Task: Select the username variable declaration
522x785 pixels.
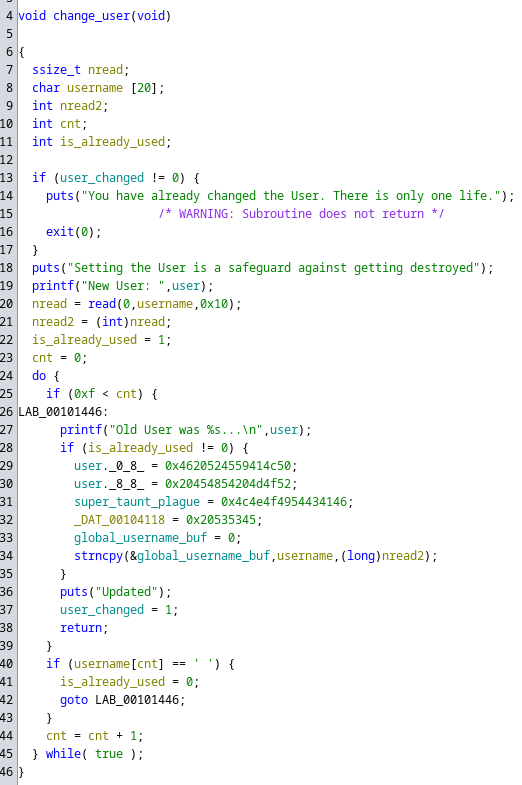Action: [95, 88]
